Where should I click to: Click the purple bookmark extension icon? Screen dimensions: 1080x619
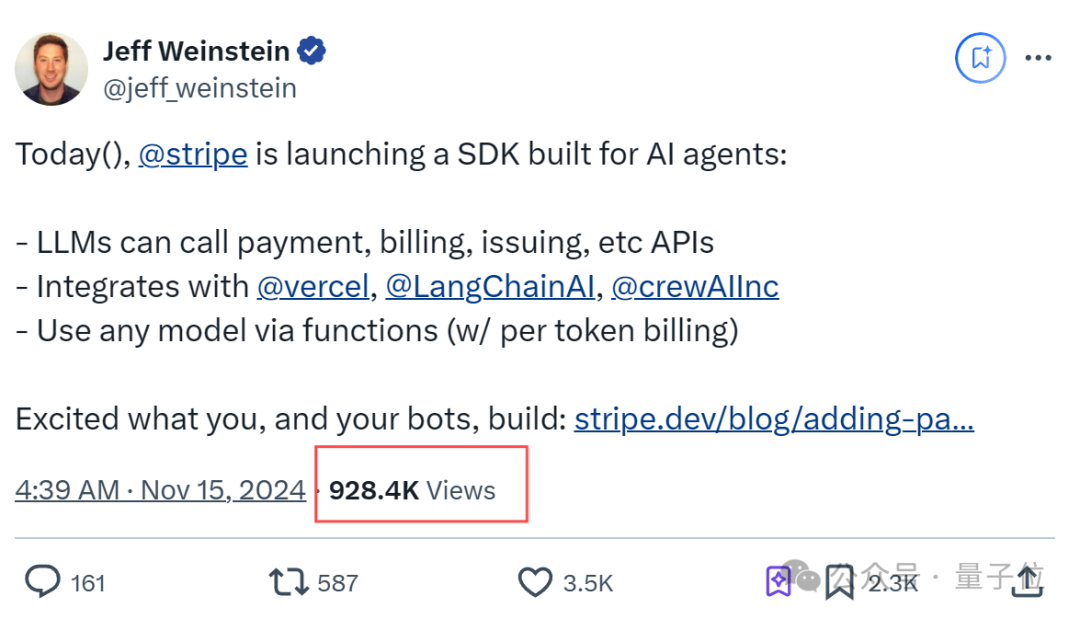(x=778, y=582)
